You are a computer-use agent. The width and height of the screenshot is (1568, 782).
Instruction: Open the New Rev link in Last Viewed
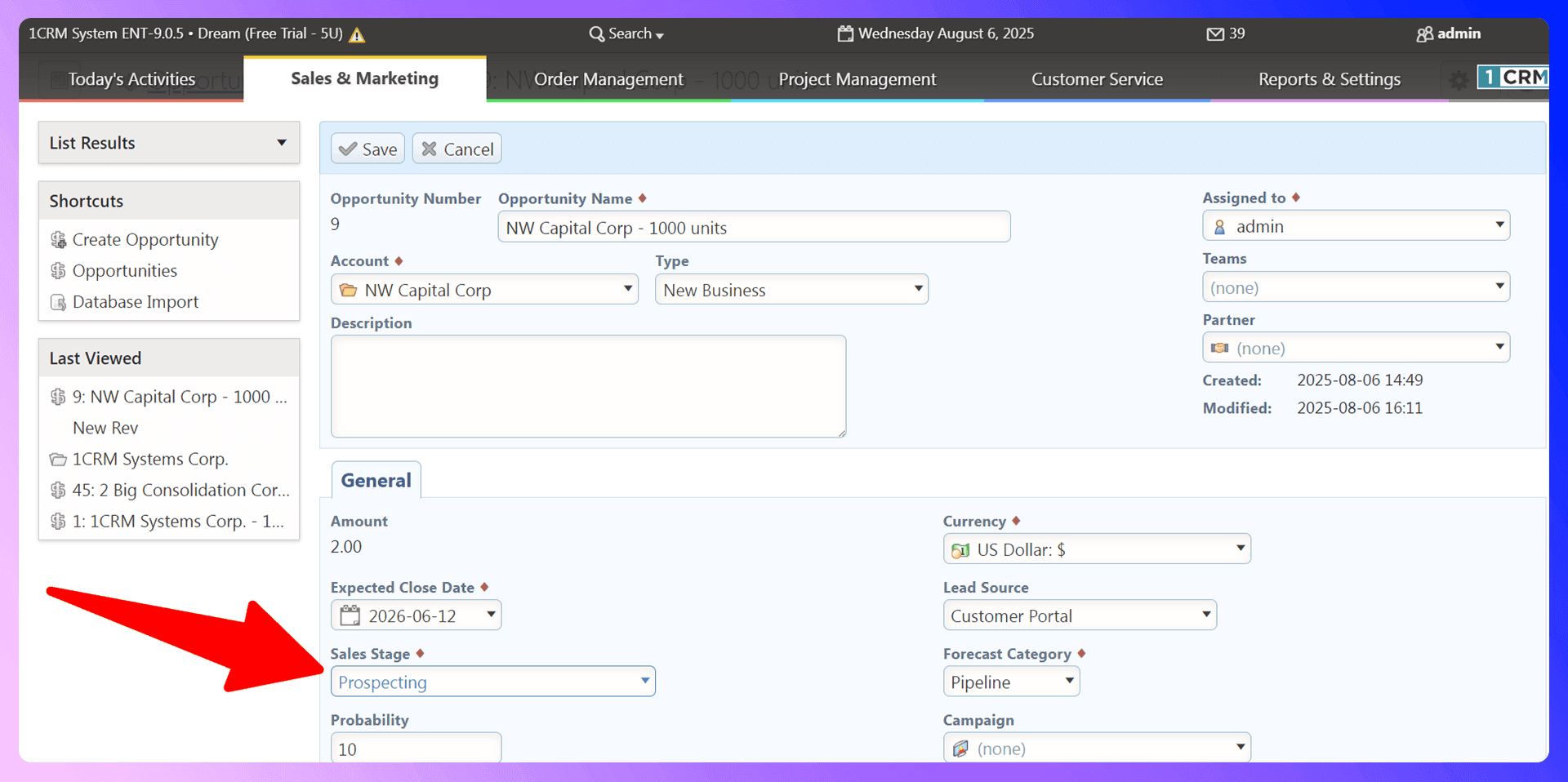click(x=105, y=428)
